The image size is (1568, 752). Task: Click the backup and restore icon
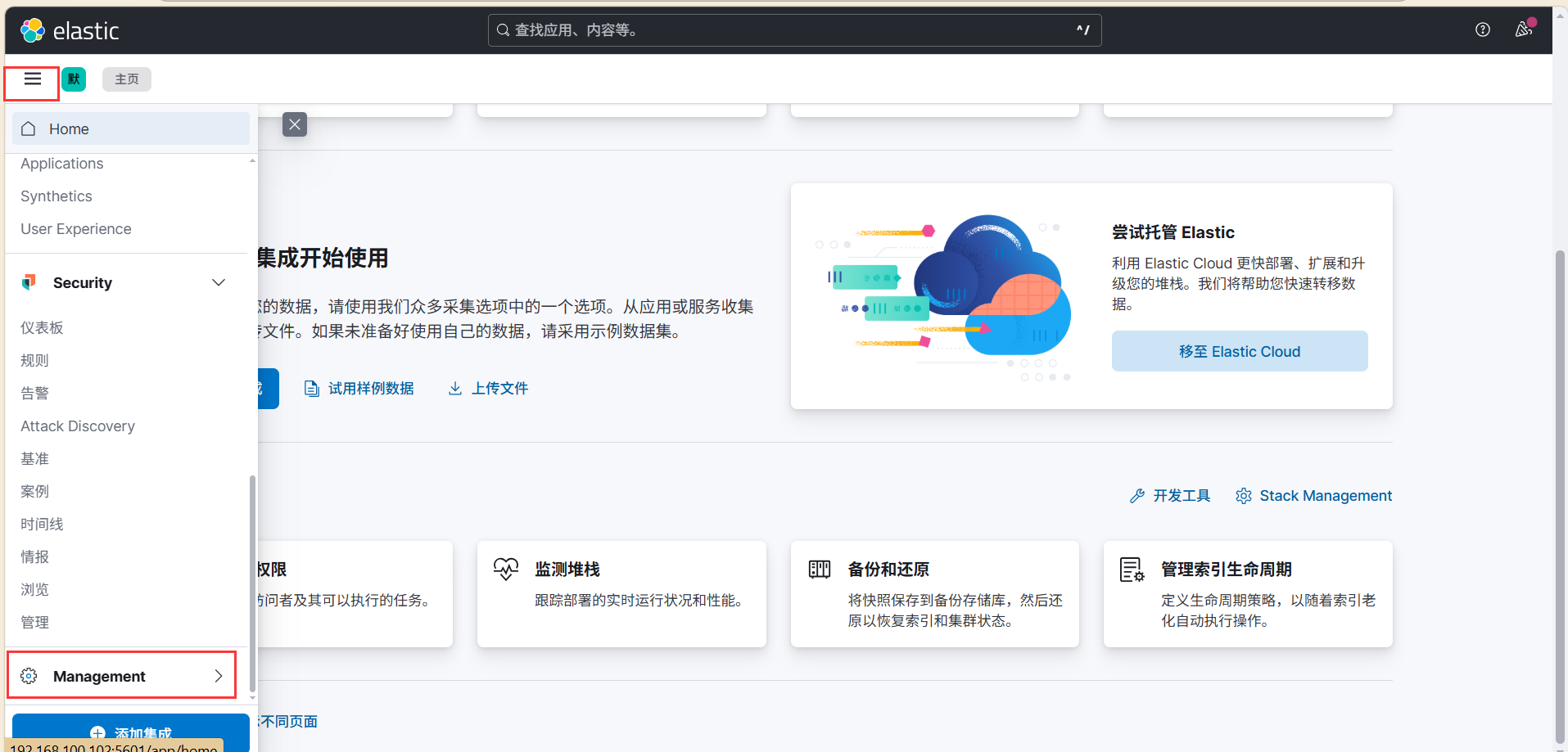point(820,569)
